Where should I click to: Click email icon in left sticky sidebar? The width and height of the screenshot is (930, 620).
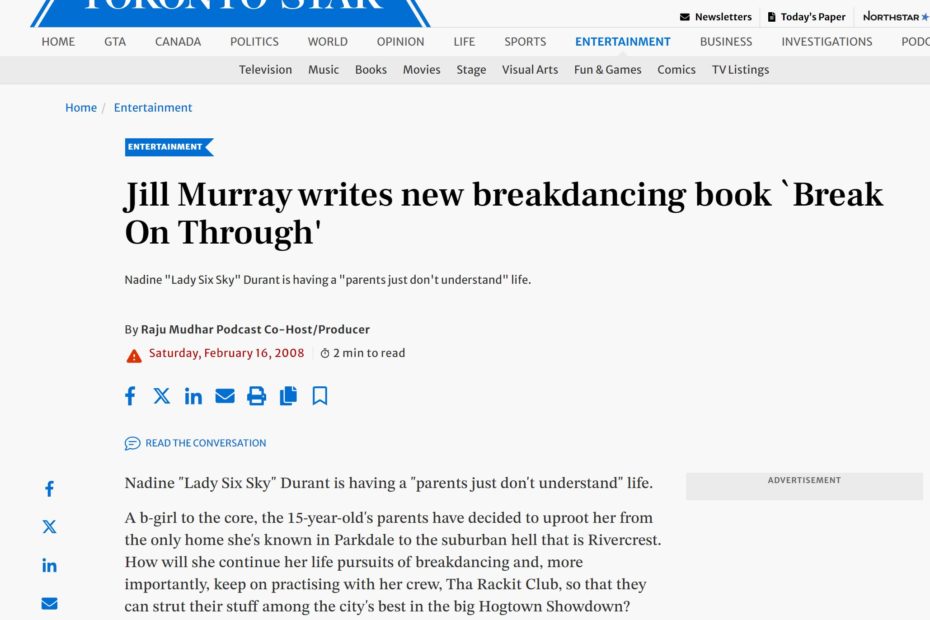click(50, 603)
